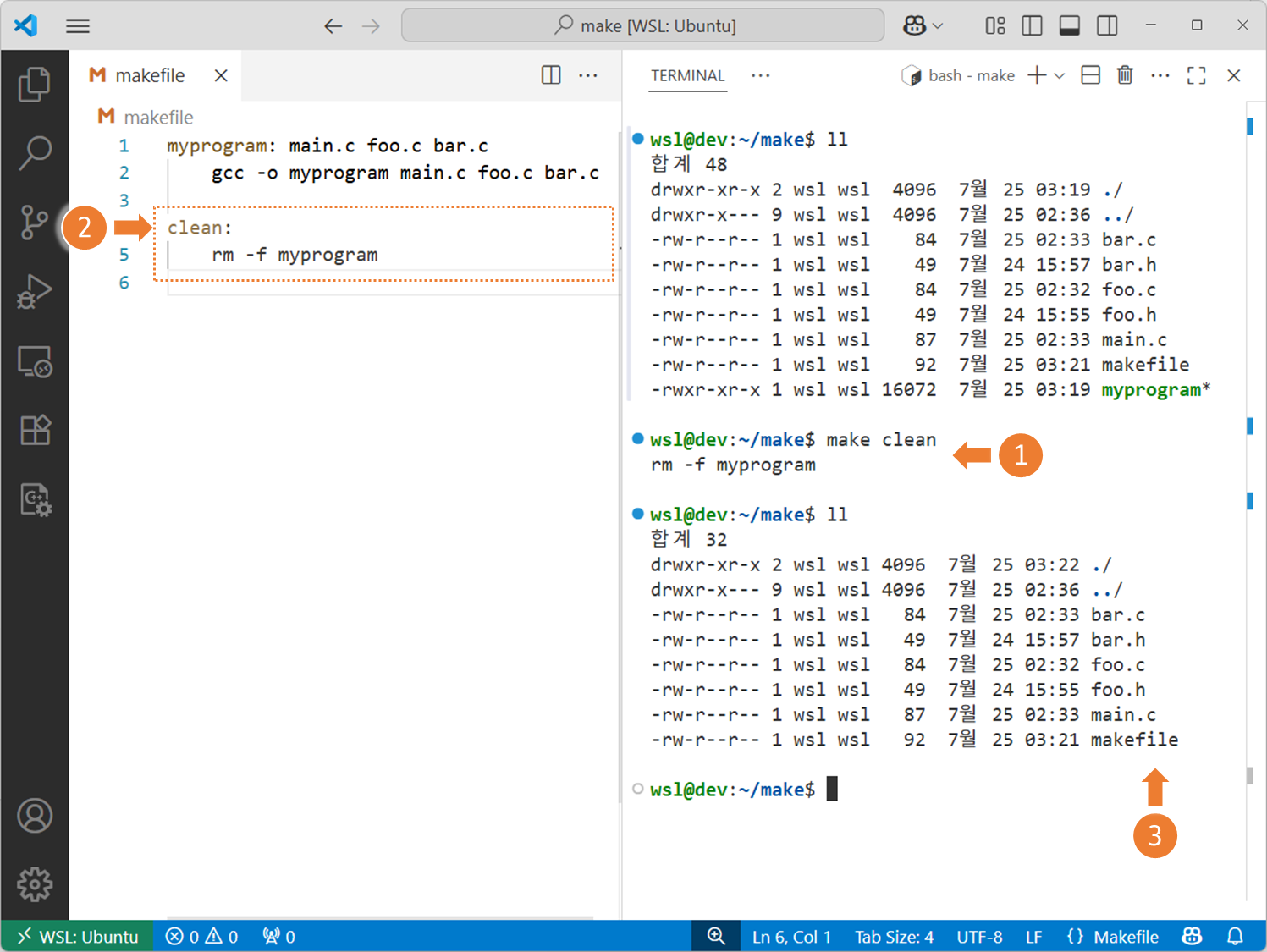
Task: Open the Explorer view in activity bar
Action: click(35, 84)
